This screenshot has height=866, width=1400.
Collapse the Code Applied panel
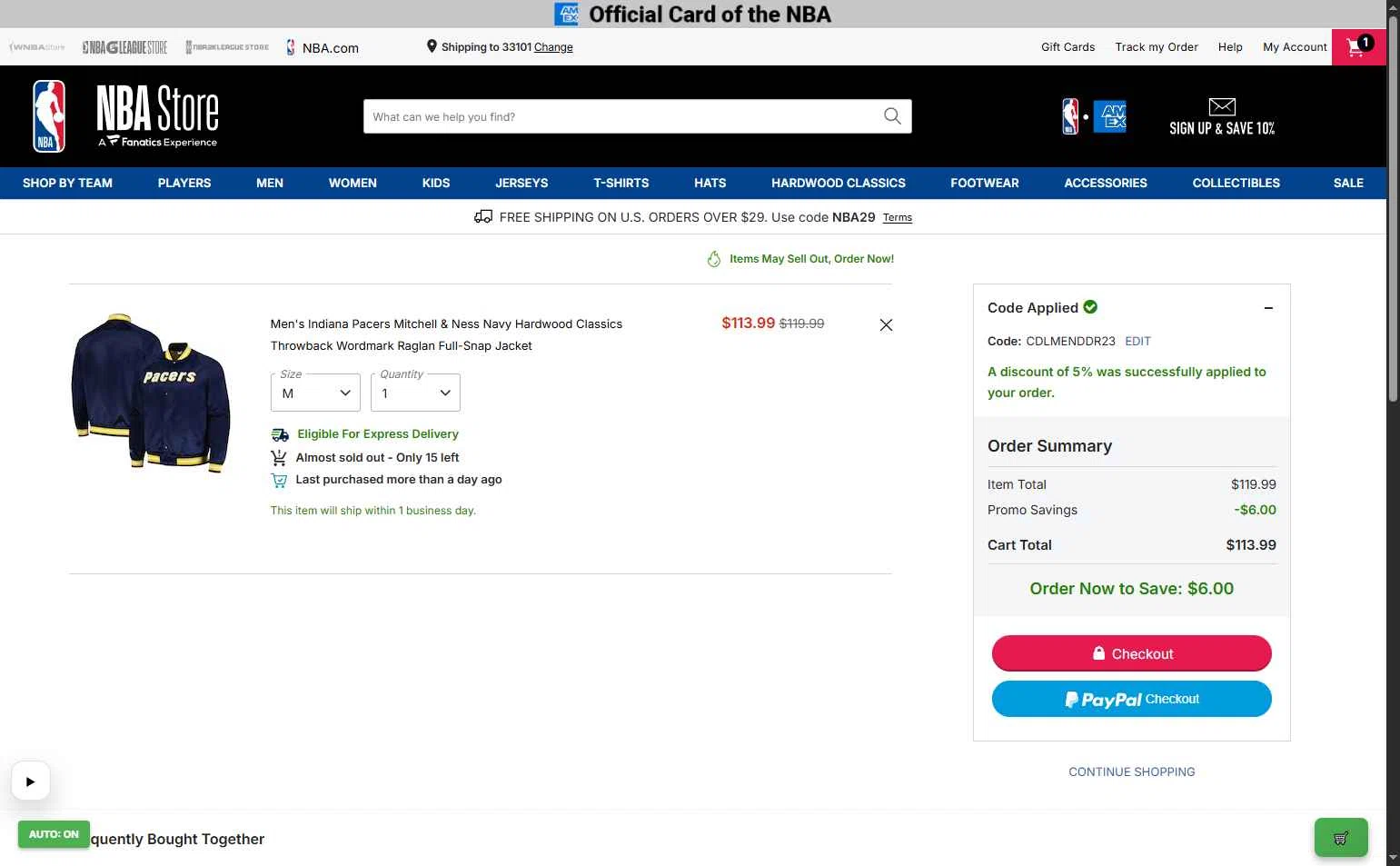1268,308
